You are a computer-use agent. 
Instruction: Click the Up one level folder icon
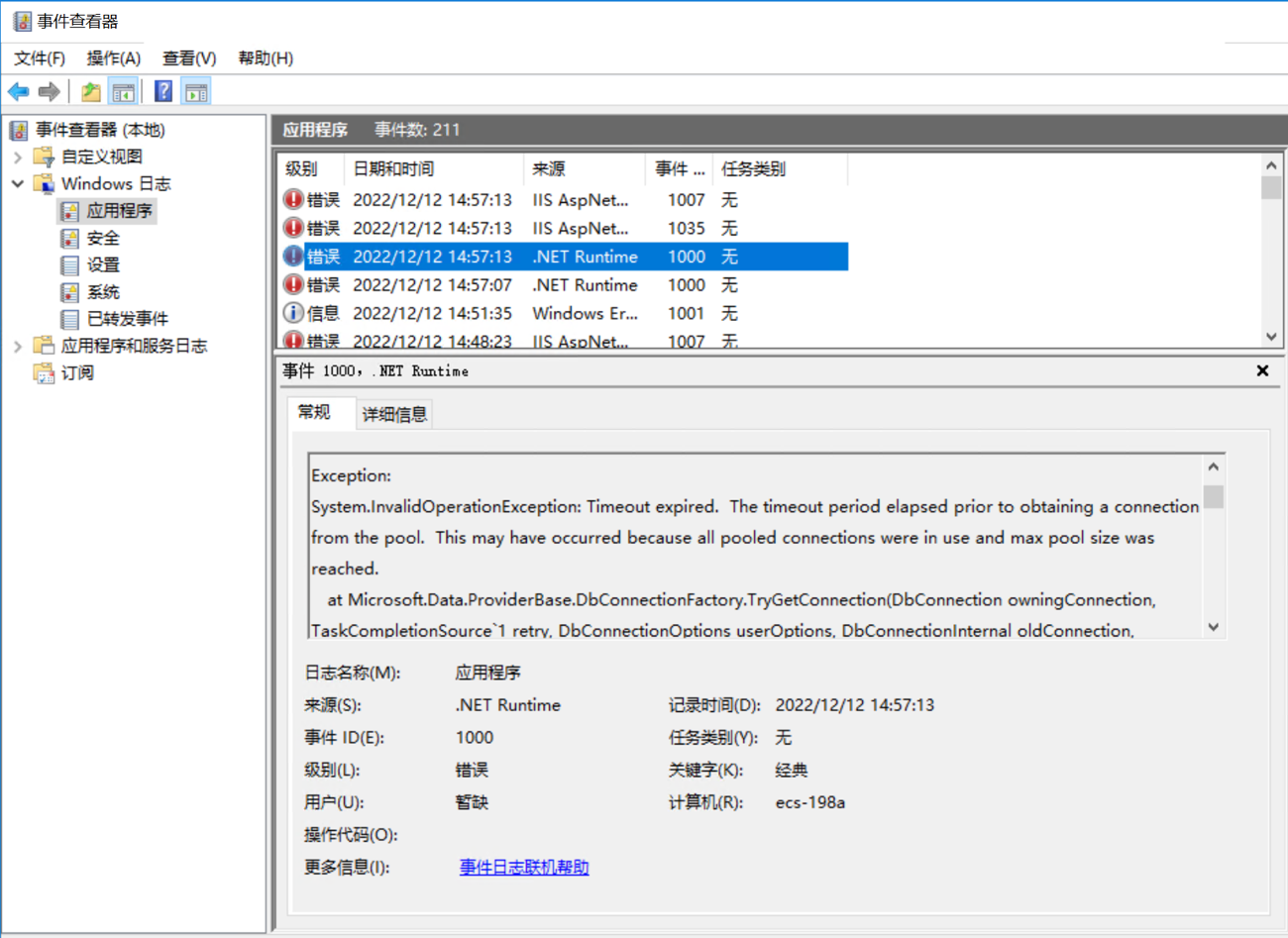point(91,92)
